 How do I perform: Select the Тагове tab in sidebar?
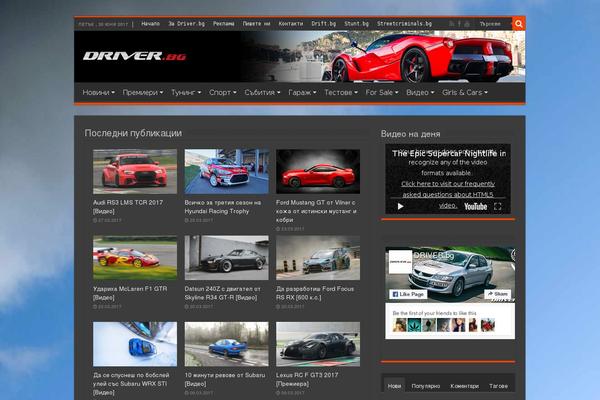(498, 386)
